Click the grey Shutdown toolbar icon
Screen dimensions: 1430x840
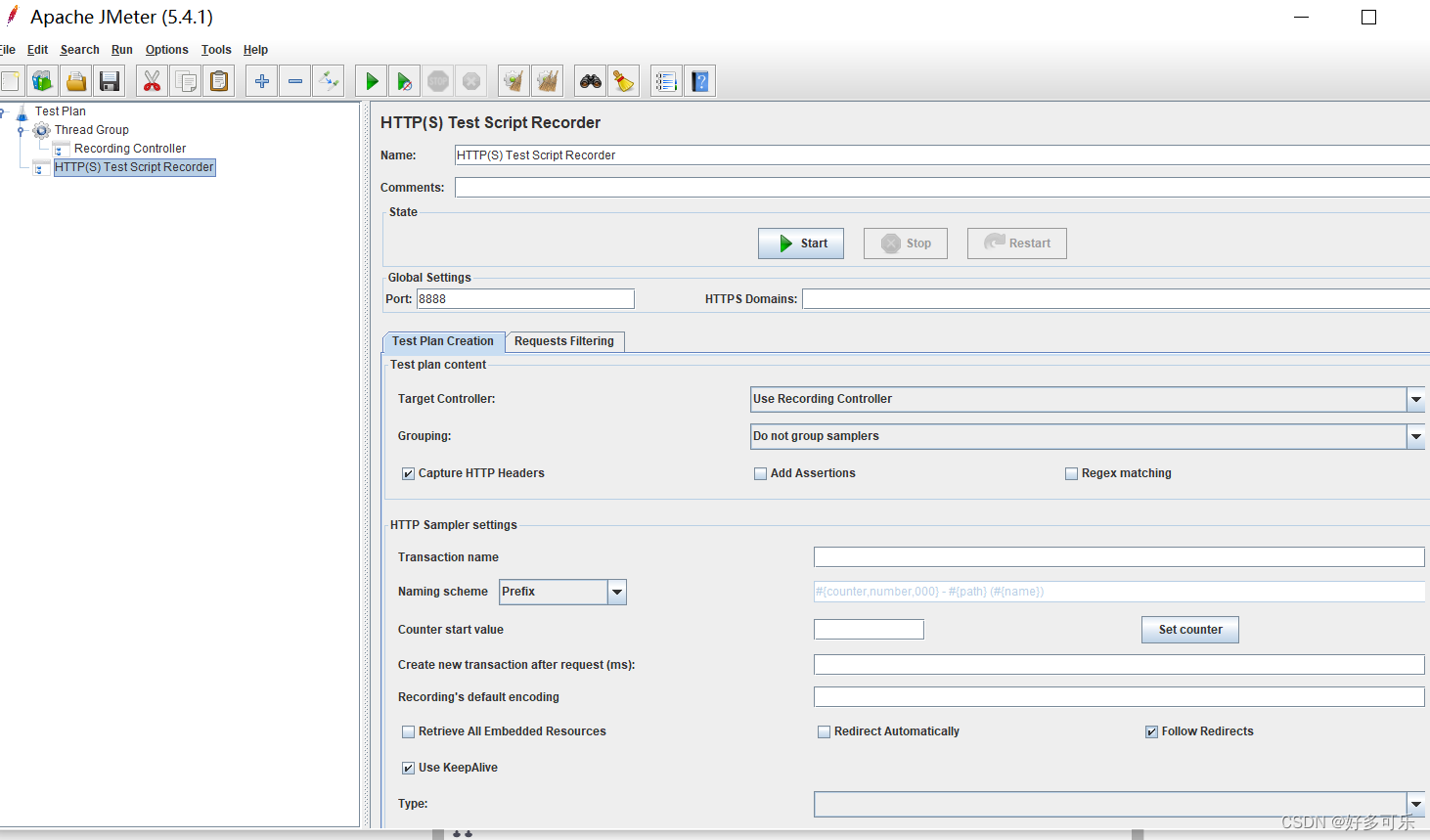(471, 81)
